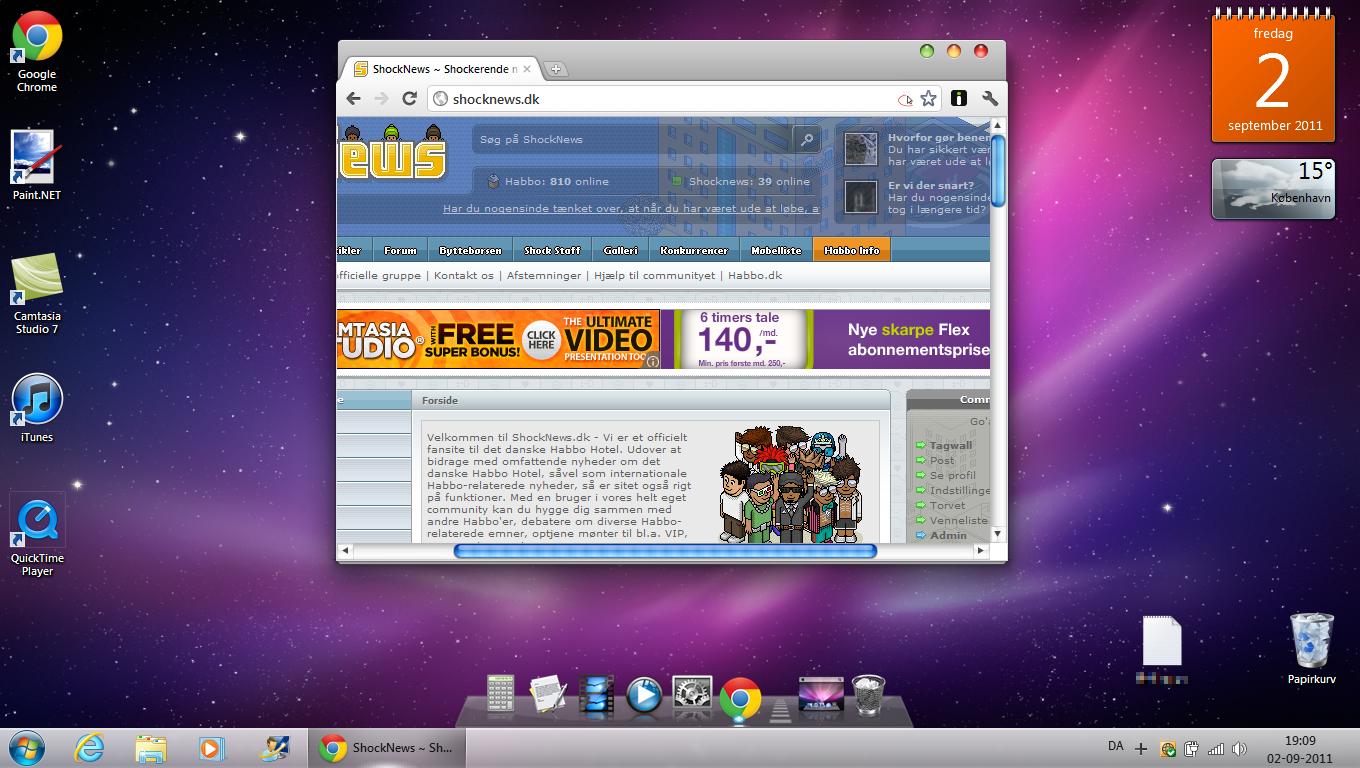
Task: Open the Møbelliste menu item
Action: click(775, 250)
